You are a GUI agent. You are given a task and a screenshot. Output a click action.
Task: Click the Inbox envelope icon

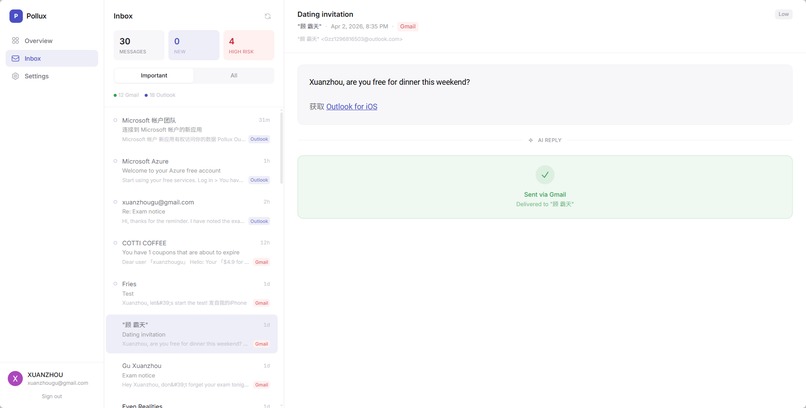tap(15, 59)
